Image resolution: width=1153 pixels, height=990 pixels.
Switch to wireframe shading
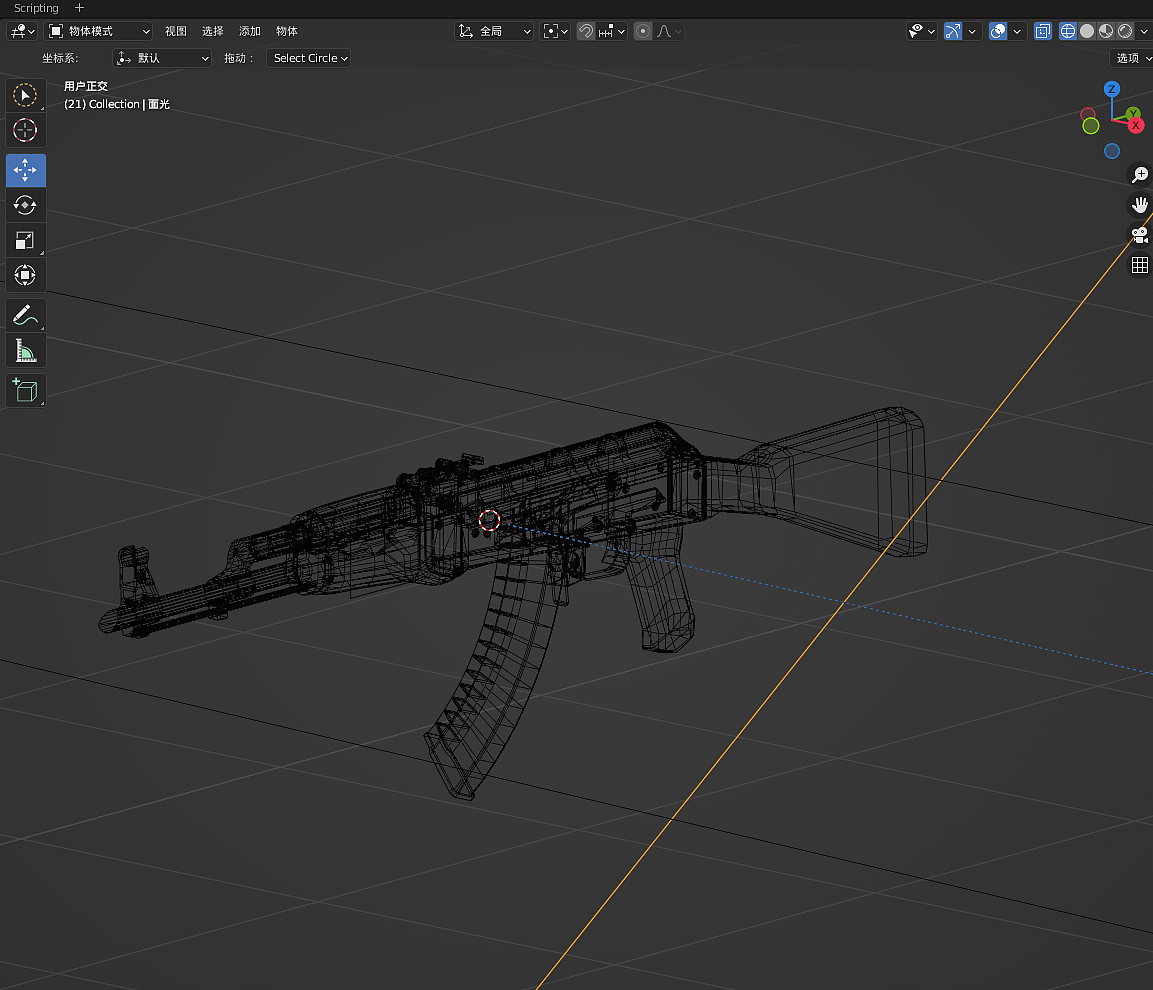pos(1067,31)
